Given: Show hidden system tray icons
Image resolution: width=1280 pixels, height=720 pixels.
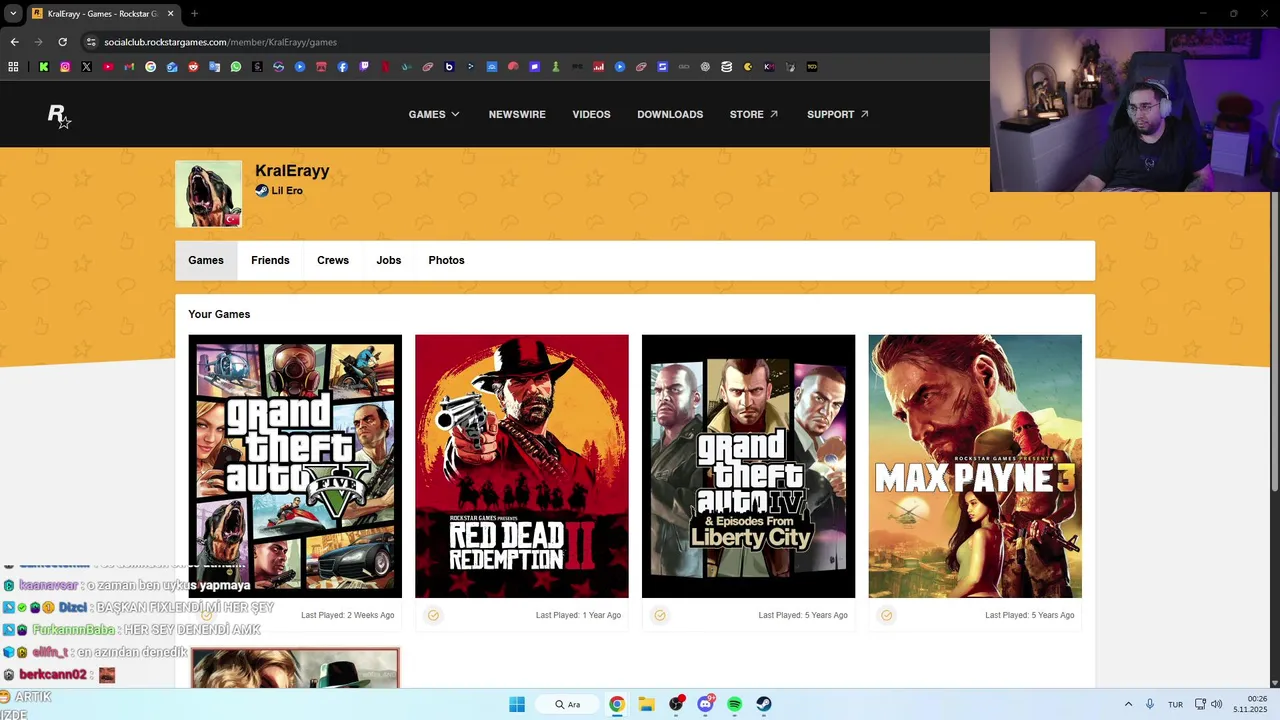Looking at the screenshot, I should click(1128, 704).
